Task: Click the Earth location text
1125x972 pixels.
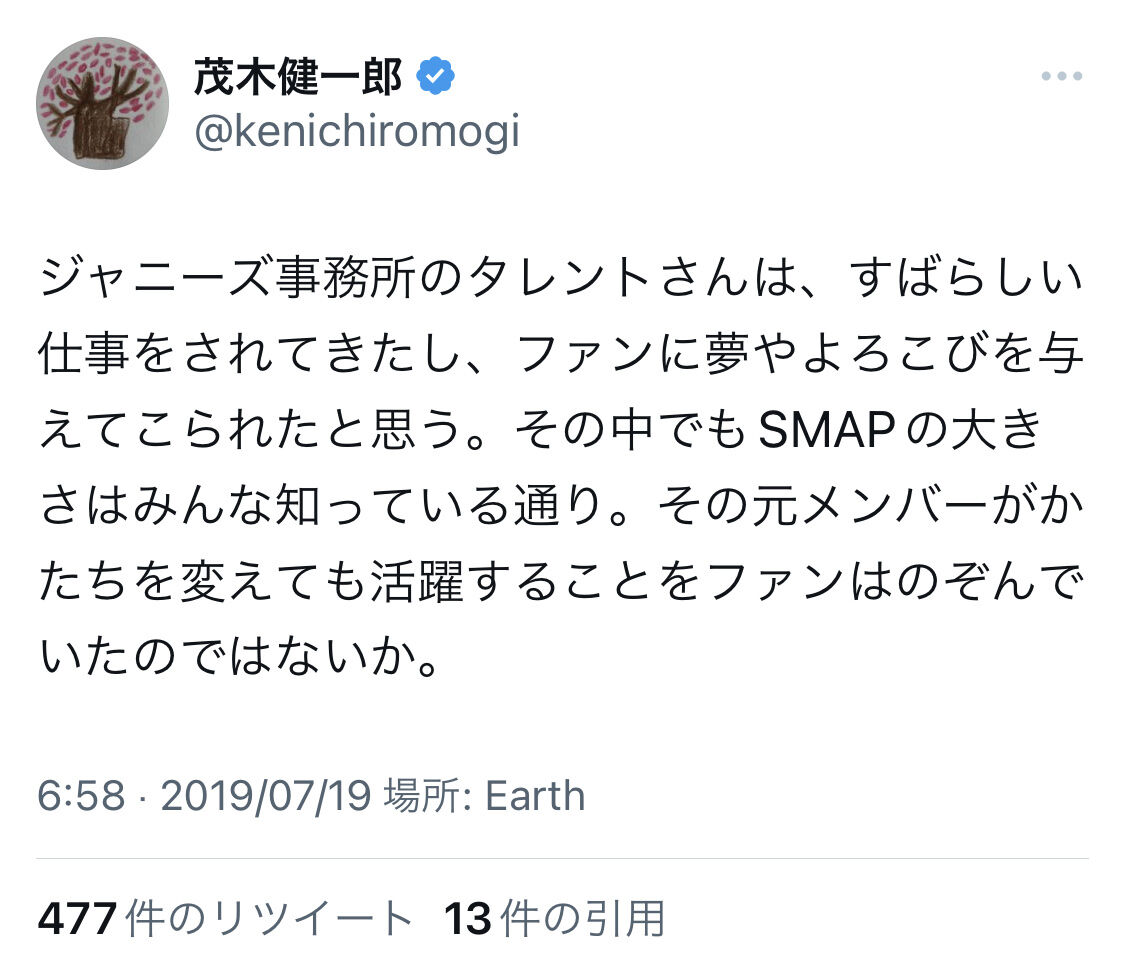Action: coord(535,797)
